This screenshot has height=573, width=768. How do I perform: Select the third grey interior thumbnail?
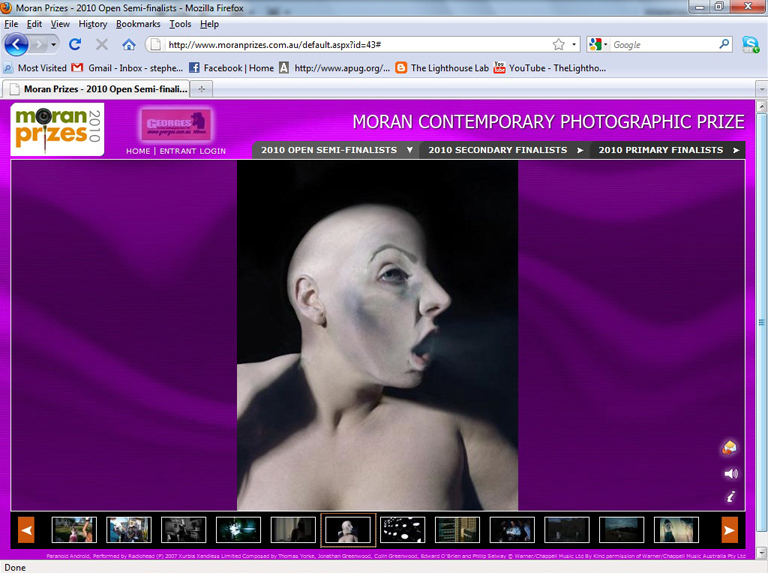(184, 530)
